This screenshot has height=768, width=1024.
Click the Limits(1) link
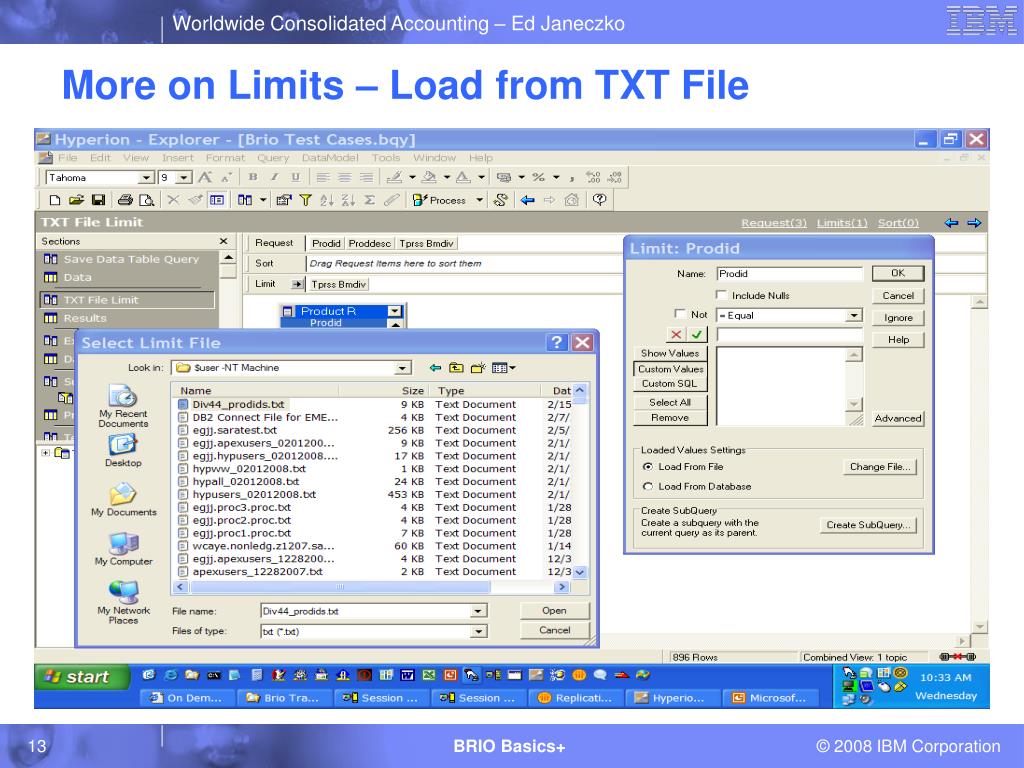pyautogui.click(x=842, y=223)
